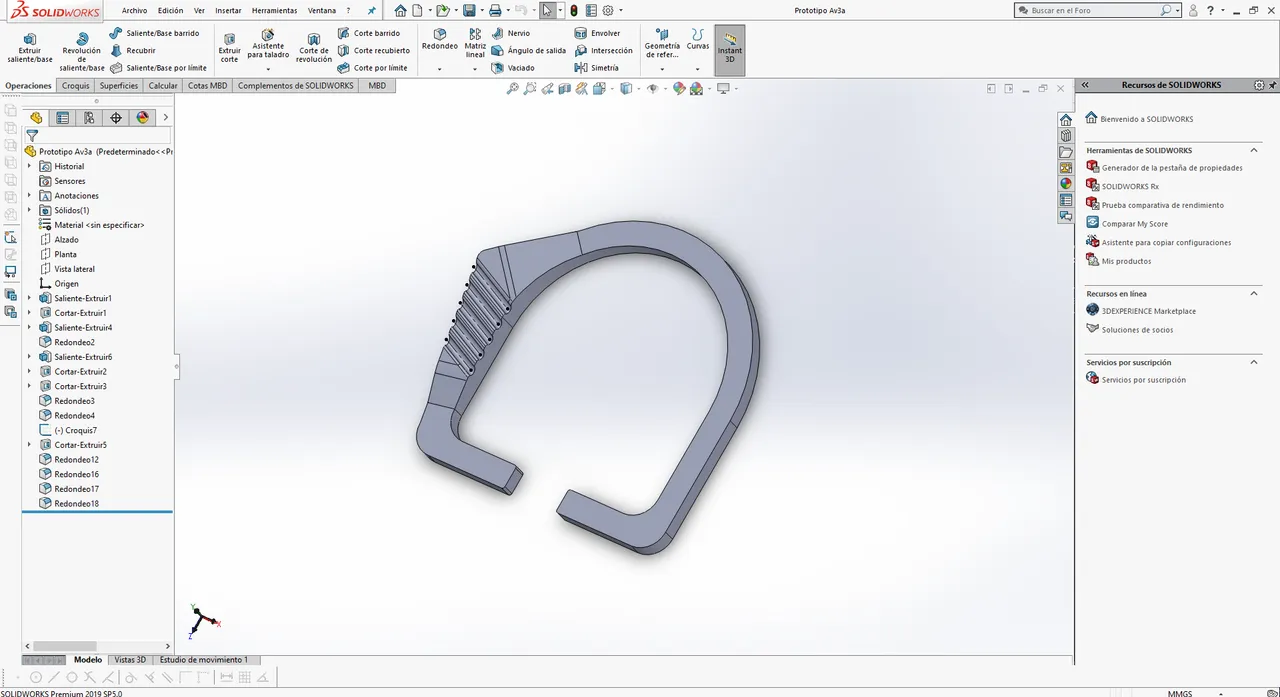This screenshot has height=697, width=1280.
Task: Switch to the Calcular tab
Action: (x=163, y=86)
